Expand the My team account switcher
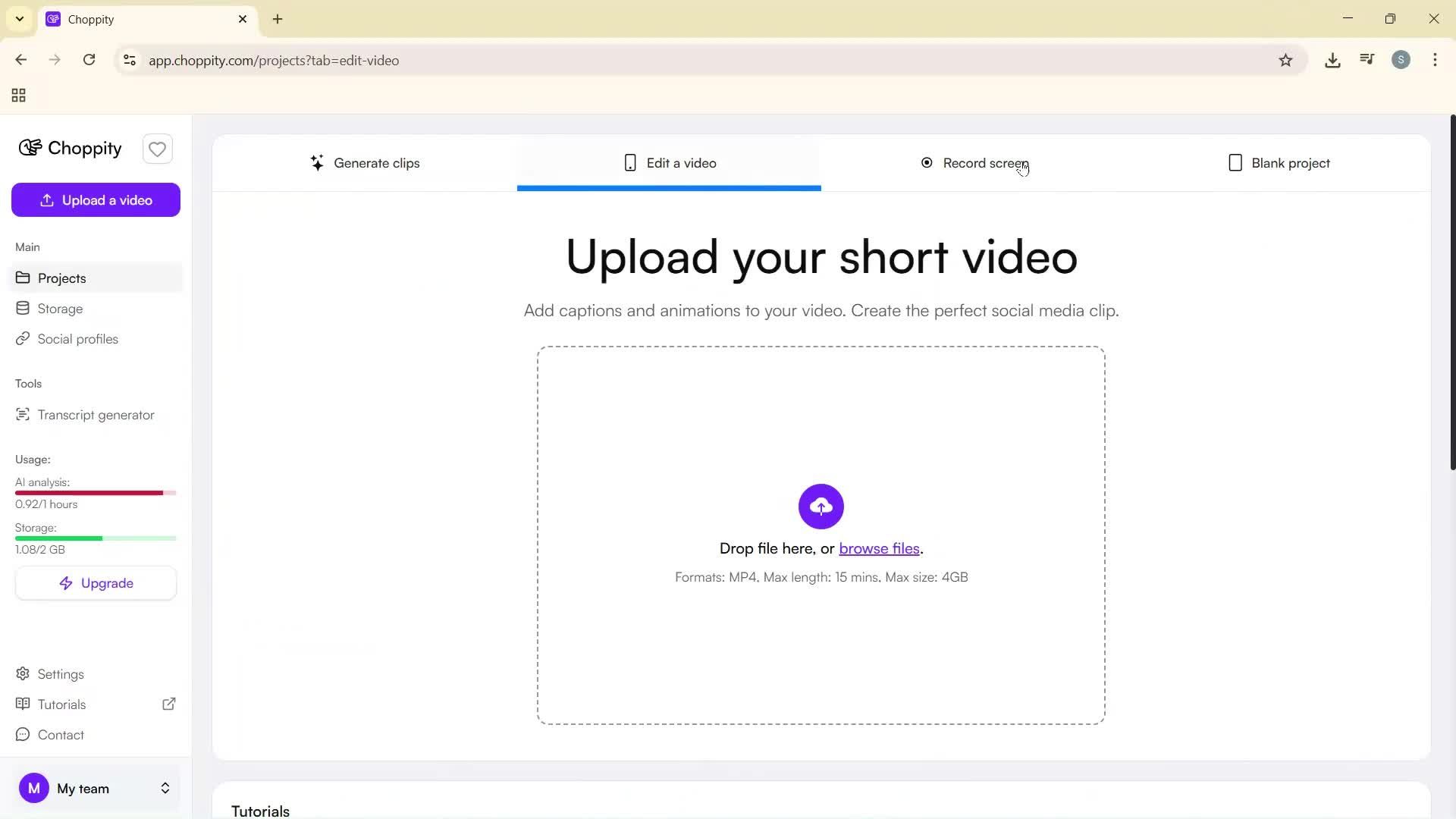 click(165, 788)
